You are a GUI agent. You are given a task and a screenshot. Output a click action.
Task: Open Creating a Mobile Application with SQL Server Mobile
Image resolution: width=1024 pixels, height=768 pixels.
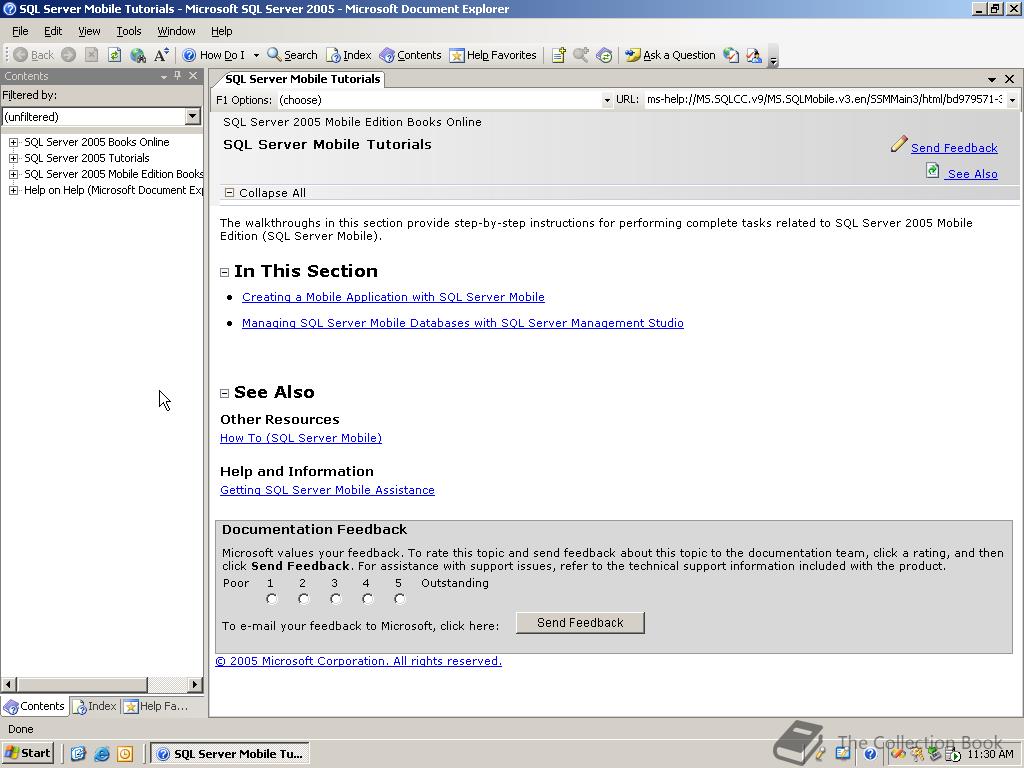click(393, 296)
